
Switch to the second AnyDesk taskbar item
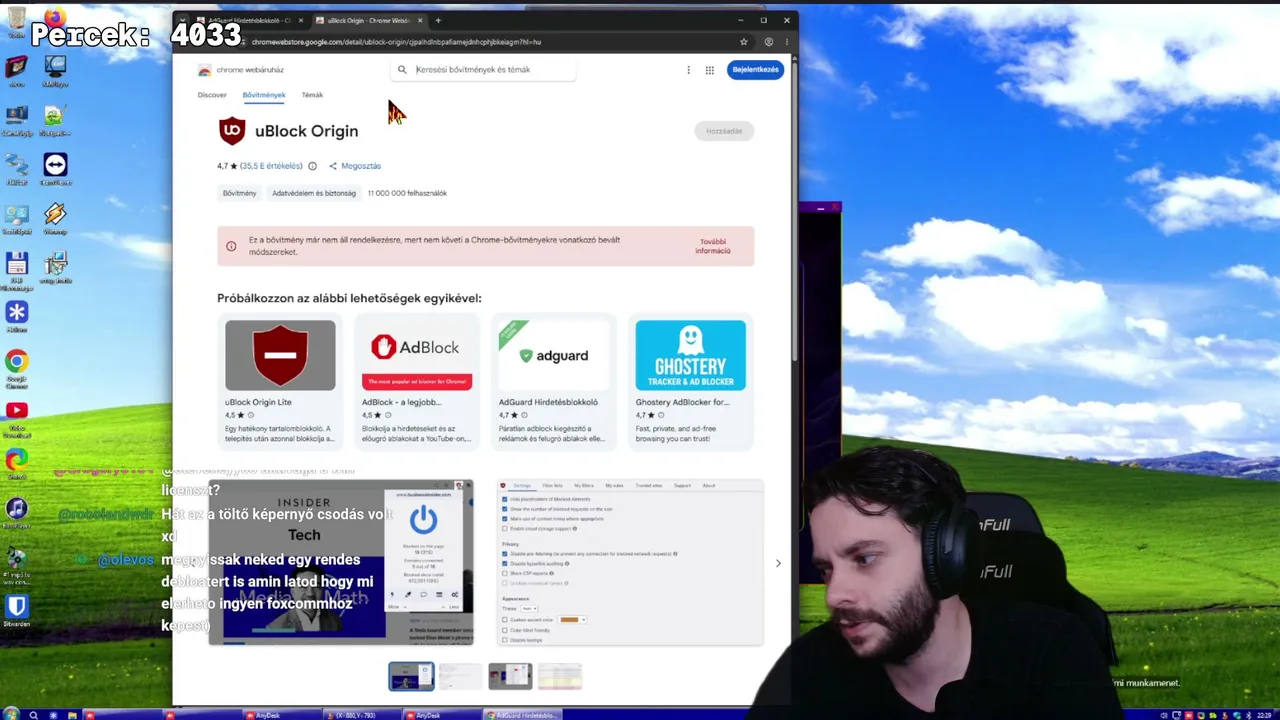443,715
